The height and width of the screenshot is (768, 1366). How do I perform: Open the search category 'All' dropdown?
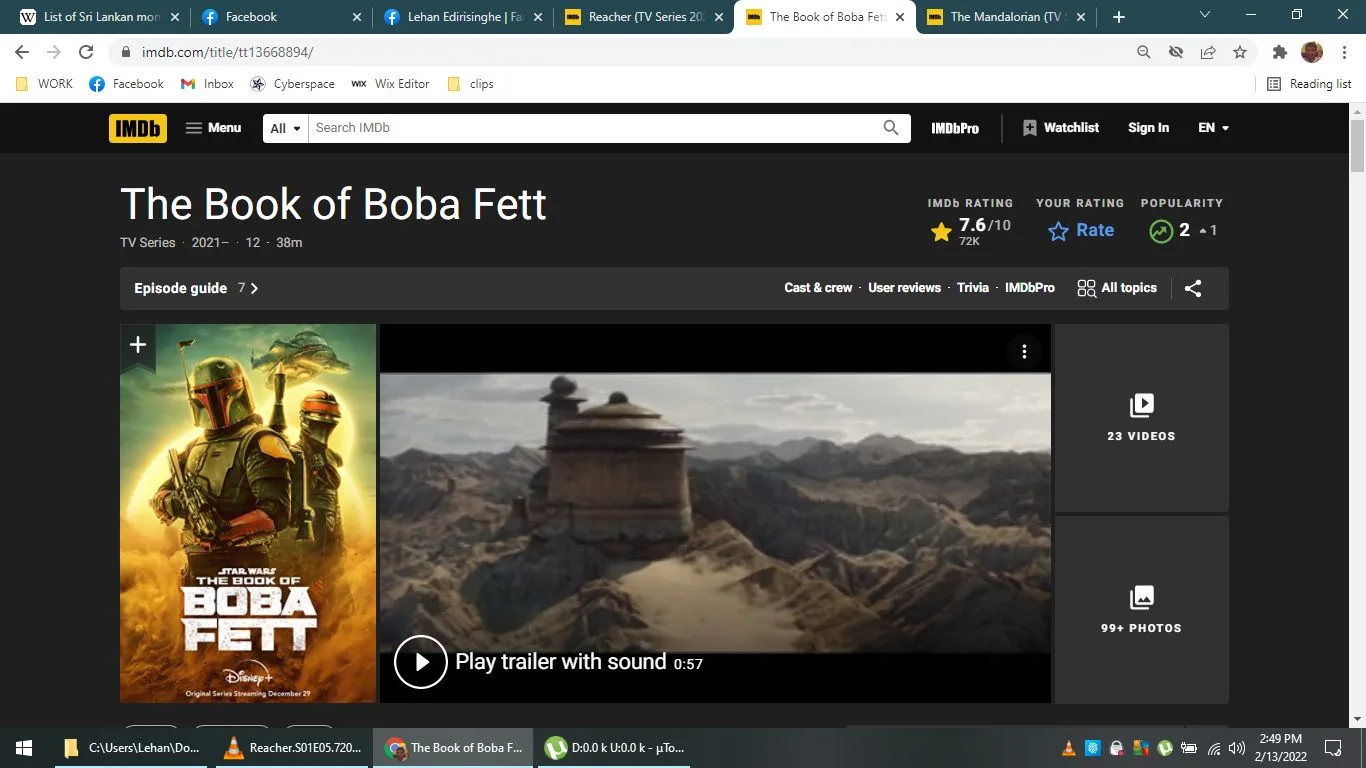(286, 128)
